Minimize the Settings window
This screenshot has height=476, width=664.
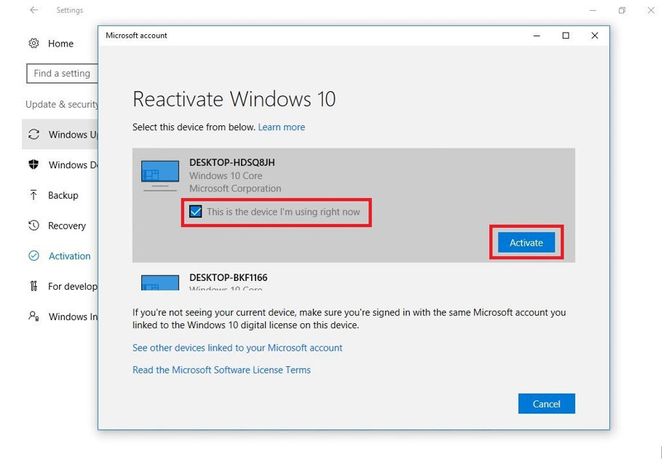pos(593,10)
